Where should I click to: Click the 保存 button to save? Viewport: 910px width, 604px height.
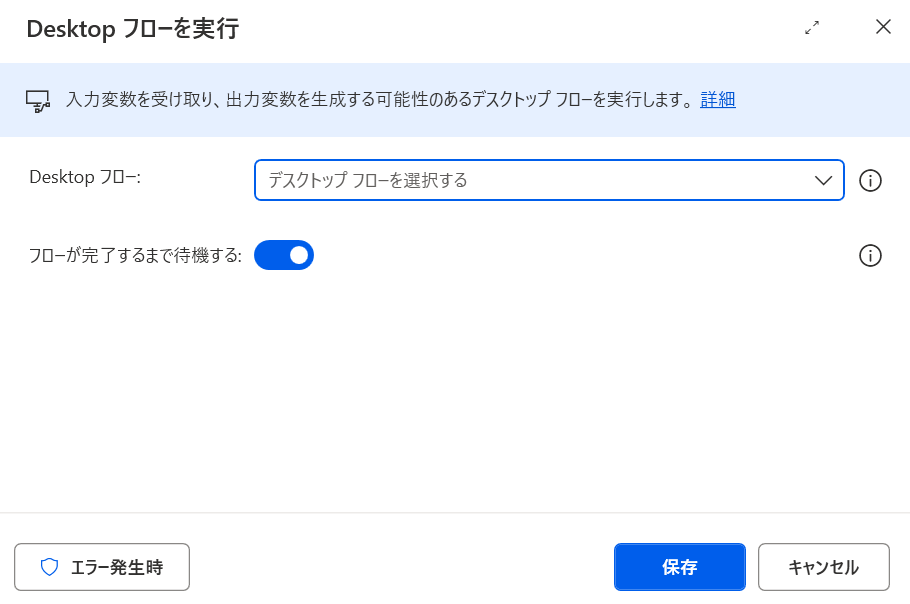(x=679, y=567)
